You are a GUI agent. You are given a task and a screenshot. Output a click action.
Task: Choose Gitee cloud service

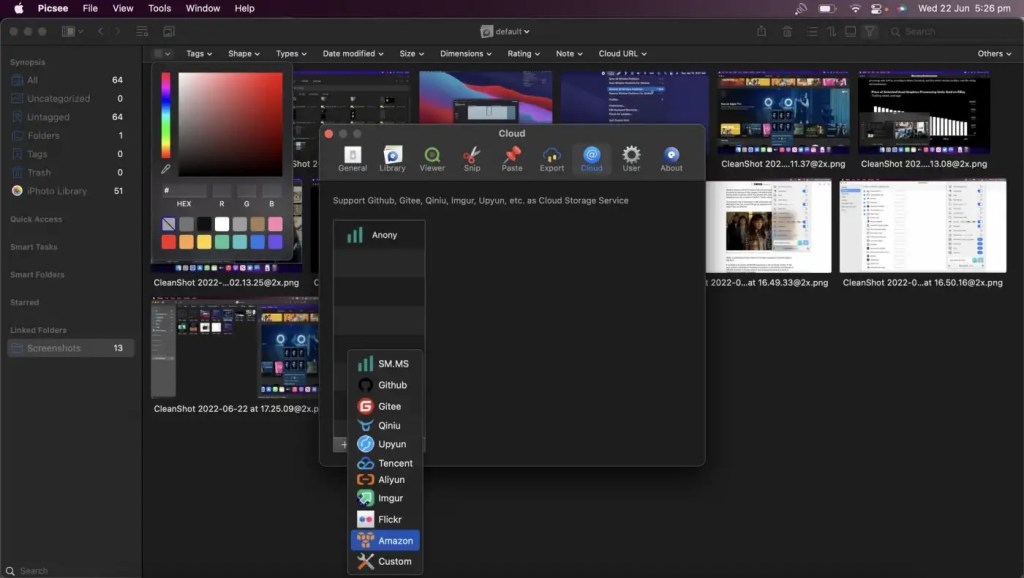385,406
